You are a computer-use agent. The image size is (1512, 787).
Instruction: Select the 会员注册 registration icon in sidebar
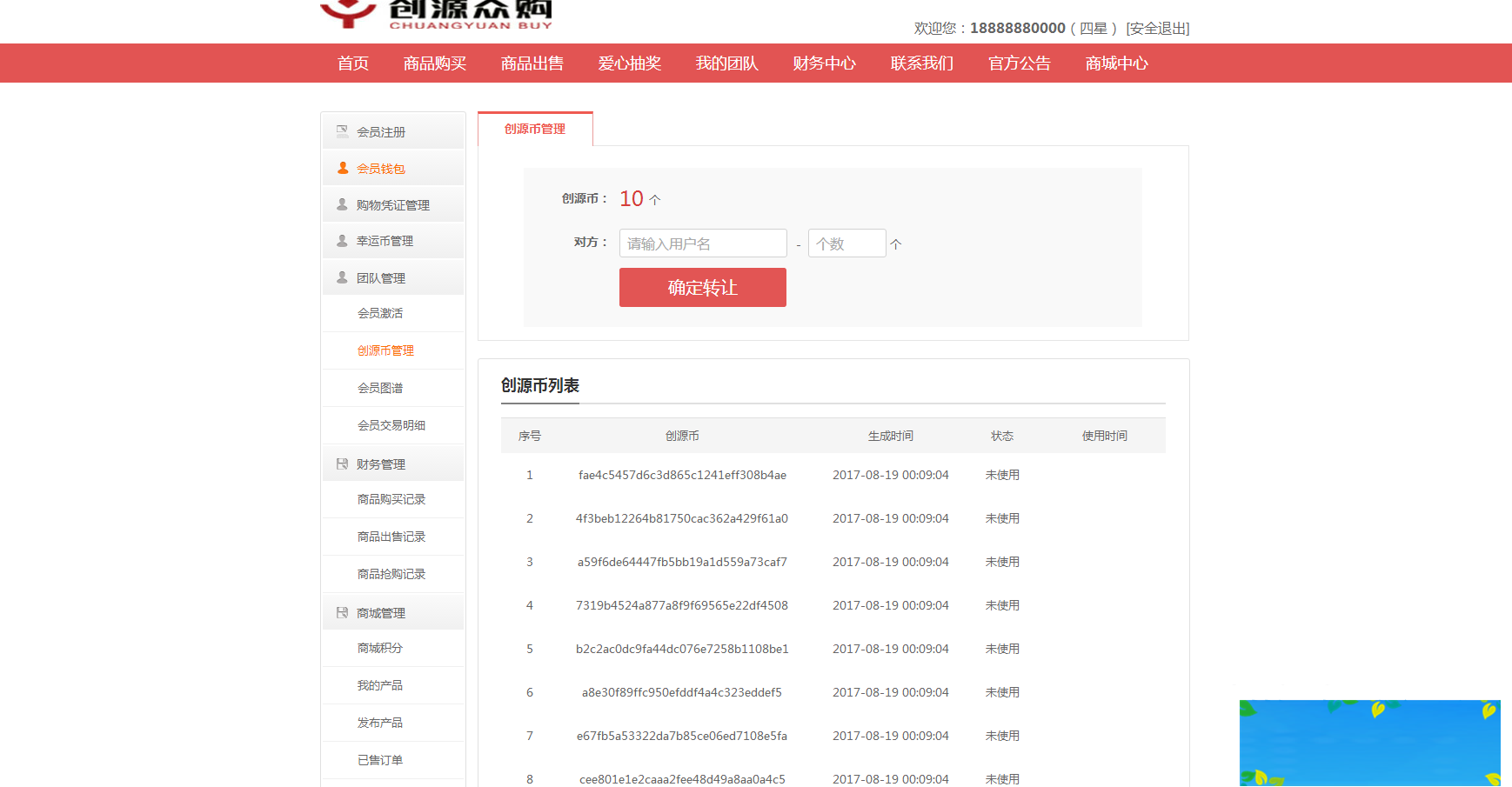(x=341, y=130)
